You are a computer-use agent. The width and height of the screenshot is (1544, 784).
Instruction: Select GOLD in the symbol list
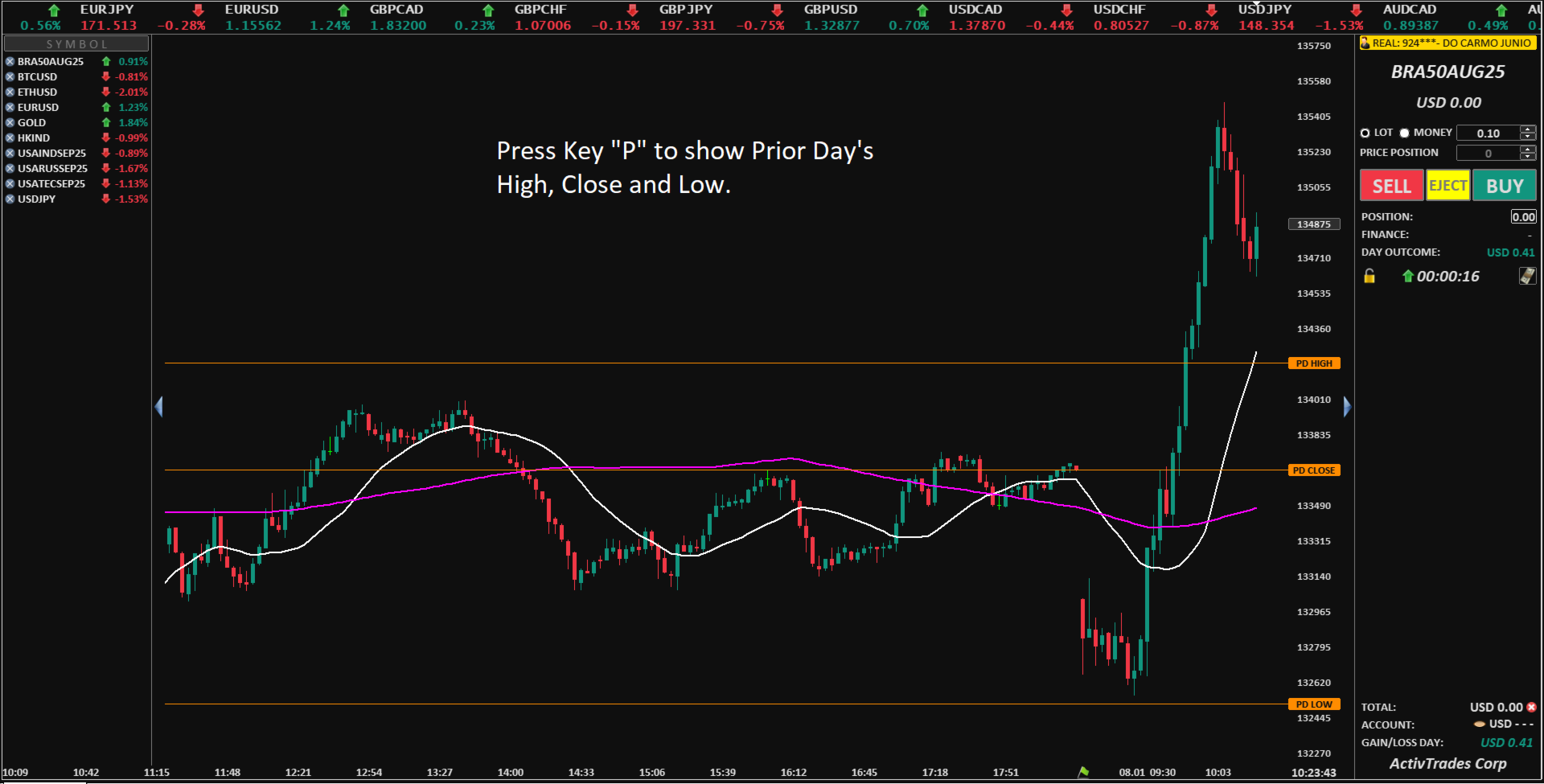31,123
